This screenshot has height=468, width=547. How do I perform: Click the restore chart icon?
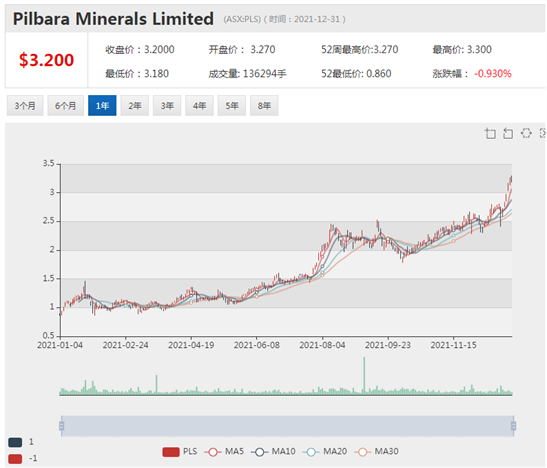(x=526, y=133)
